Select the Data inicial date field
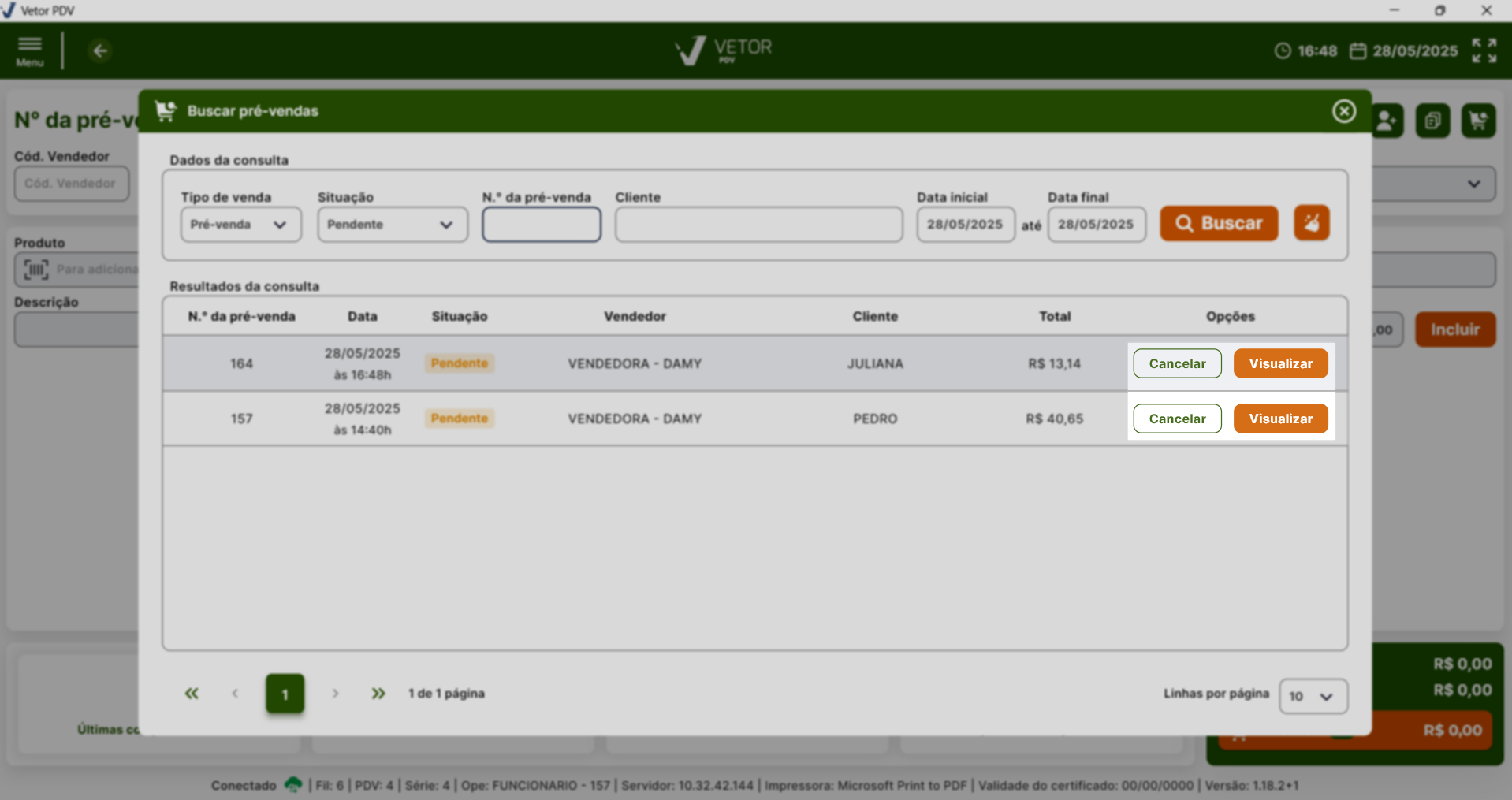The image size is (1512, 800). tap(965, 225)
